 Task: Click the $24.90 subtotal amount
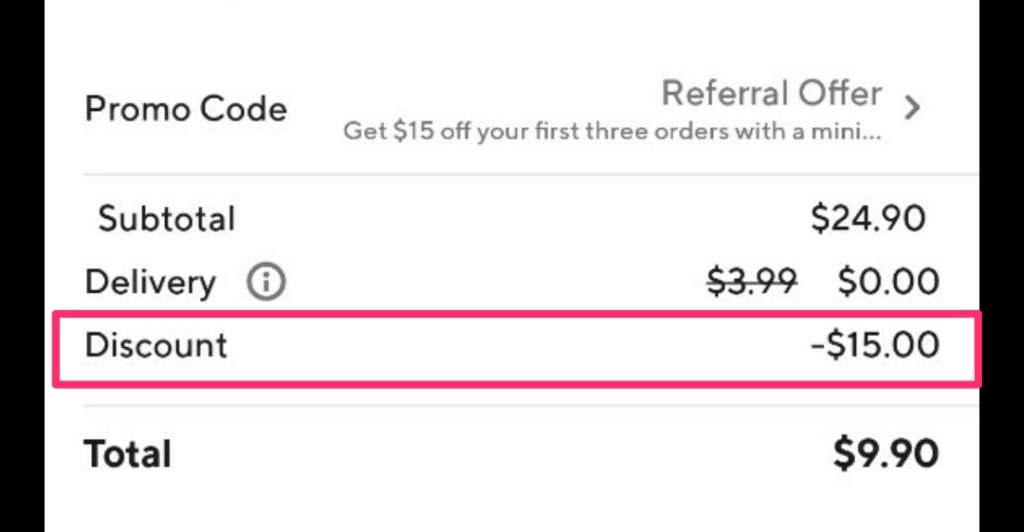(868, 218)
